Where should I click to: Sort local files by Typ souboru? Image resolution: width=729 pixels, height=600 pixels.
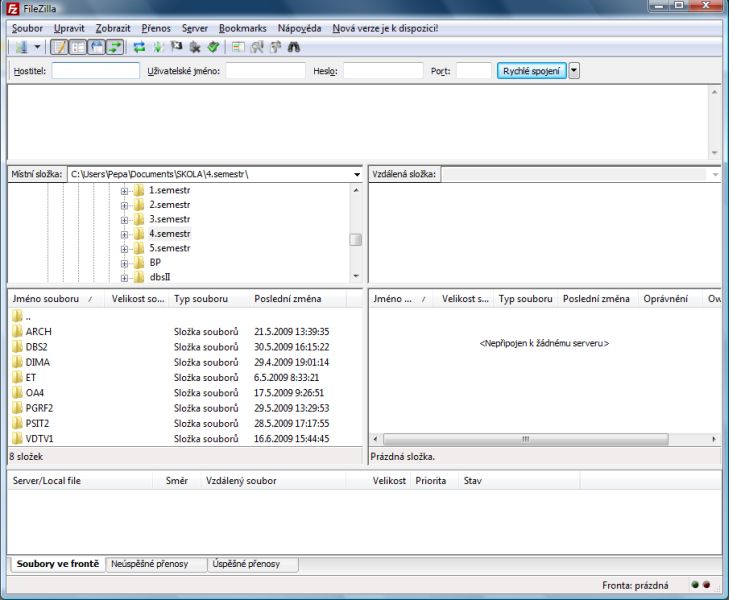coord(209,299)
